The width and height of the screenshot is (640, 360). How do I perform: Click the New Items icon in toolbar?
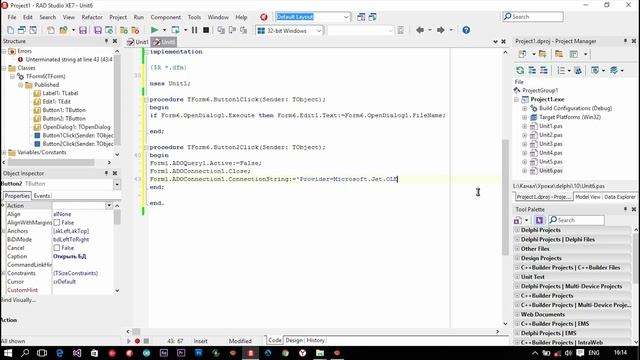11,30
